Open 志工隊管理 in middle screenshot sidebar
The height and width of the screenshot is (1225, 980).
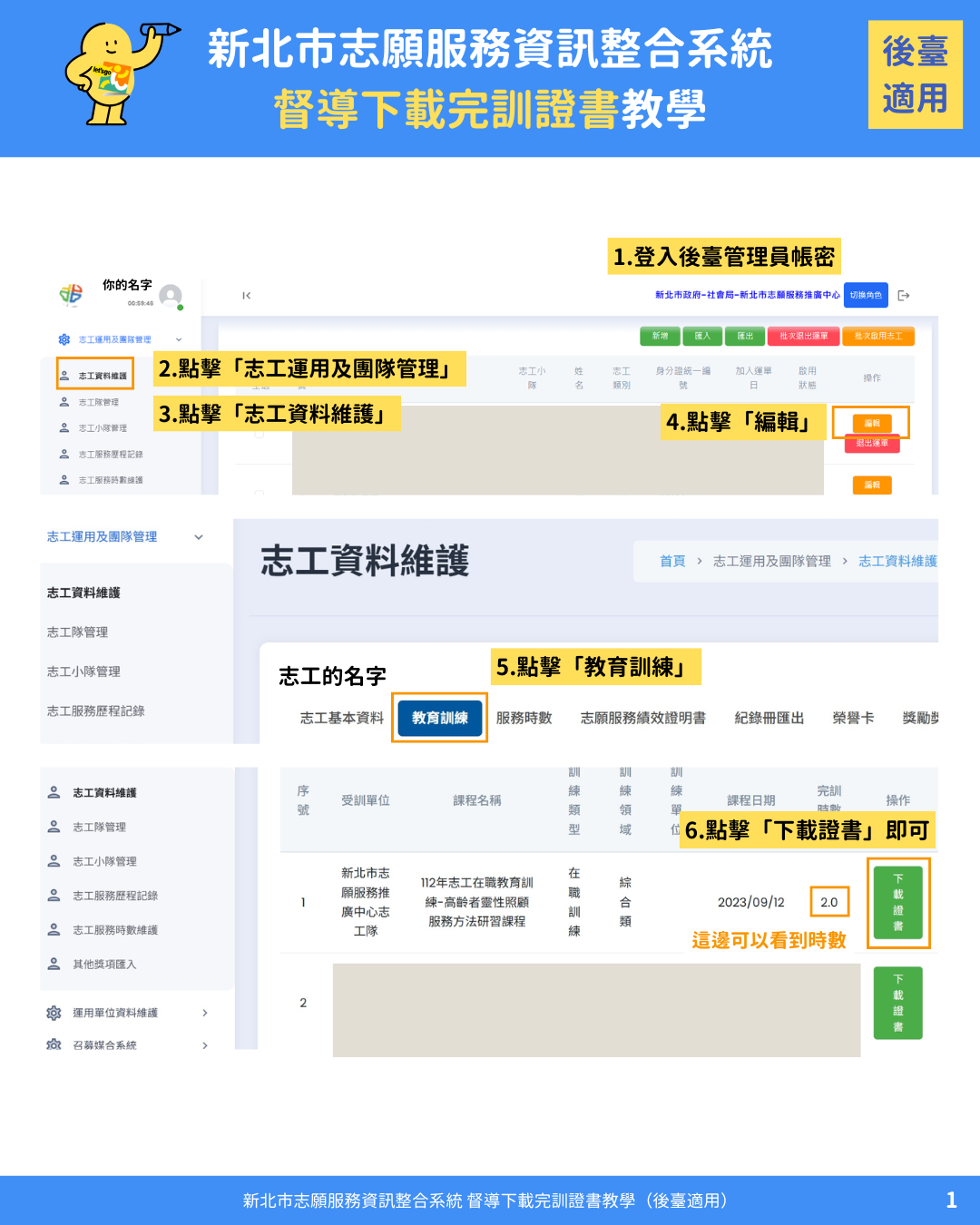coord(77,632)
